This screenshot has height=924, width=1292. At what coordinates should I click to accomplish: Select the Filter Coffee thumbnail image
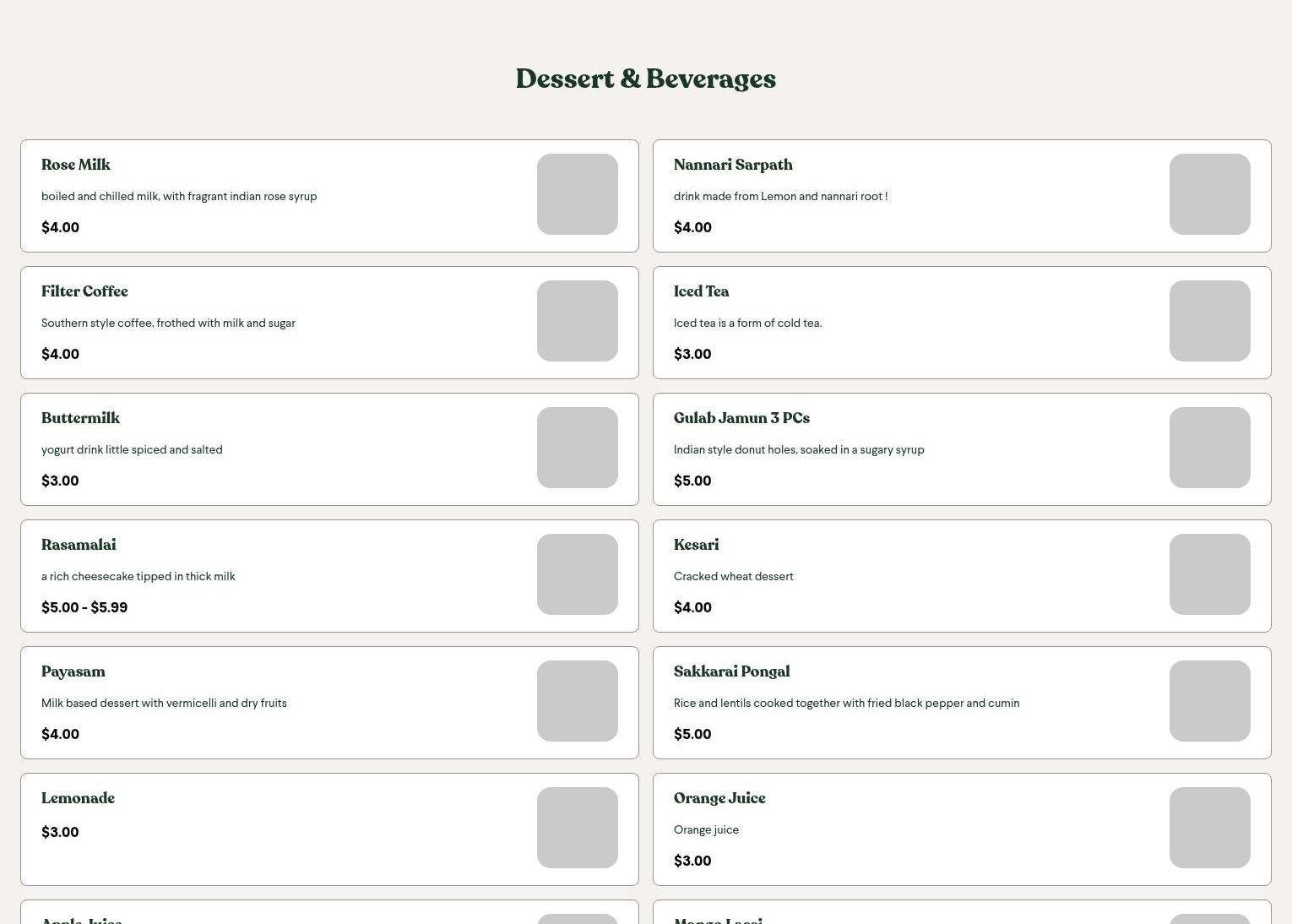point(577,321)
